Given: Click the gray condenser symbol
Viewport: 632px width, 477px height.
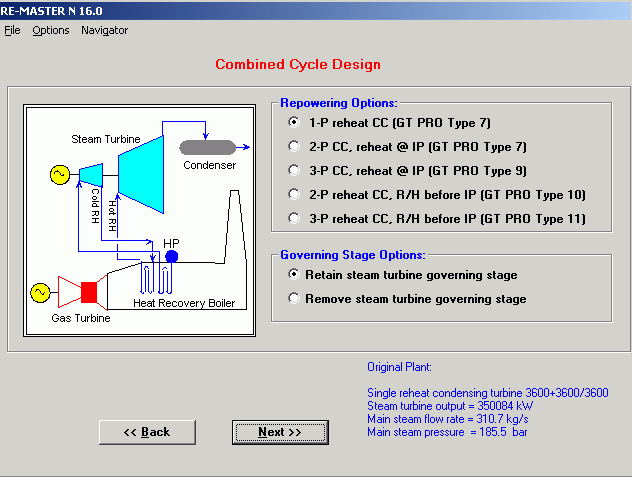Looking at the screenshot, I should pos(208,148).
